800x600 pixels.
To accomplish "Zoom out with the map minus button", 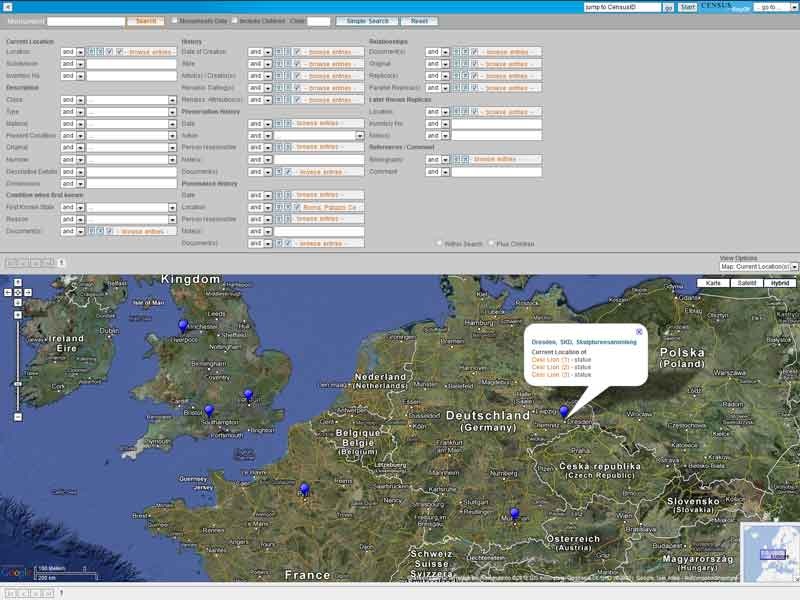I will 18,417.
